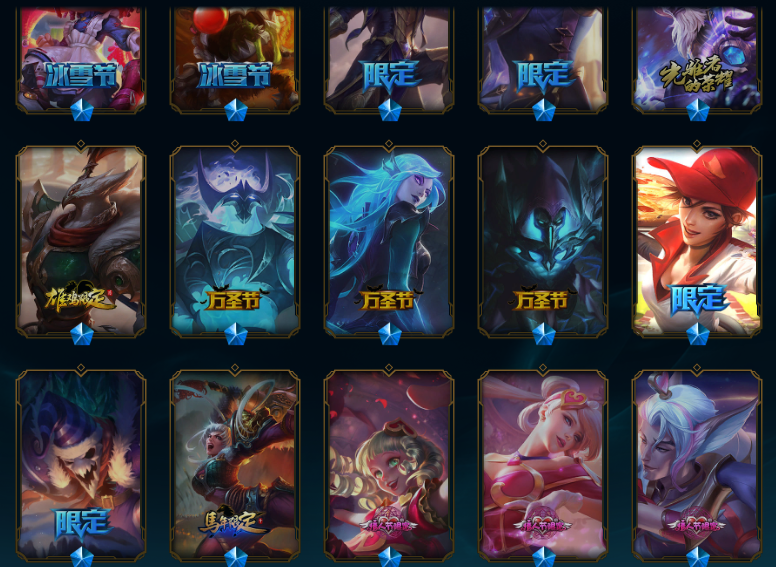
Task: Click the blue gem under the blue-haired woman 万圣节 card
Action: pos(389,334)
